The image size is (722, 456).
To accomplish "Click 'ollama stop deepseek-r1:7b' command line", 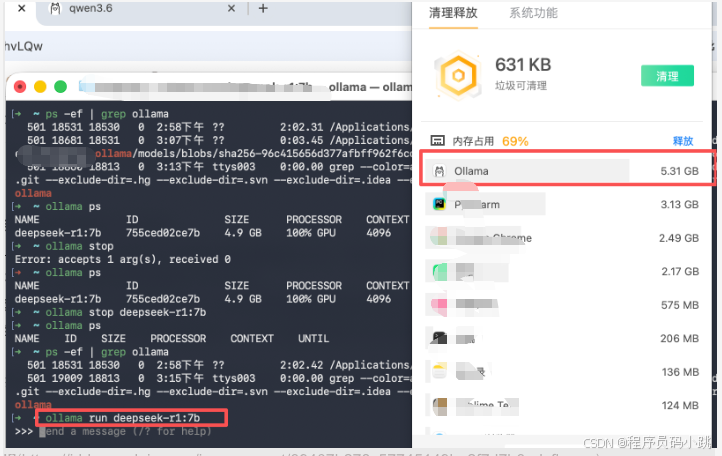I will (125, 312).
